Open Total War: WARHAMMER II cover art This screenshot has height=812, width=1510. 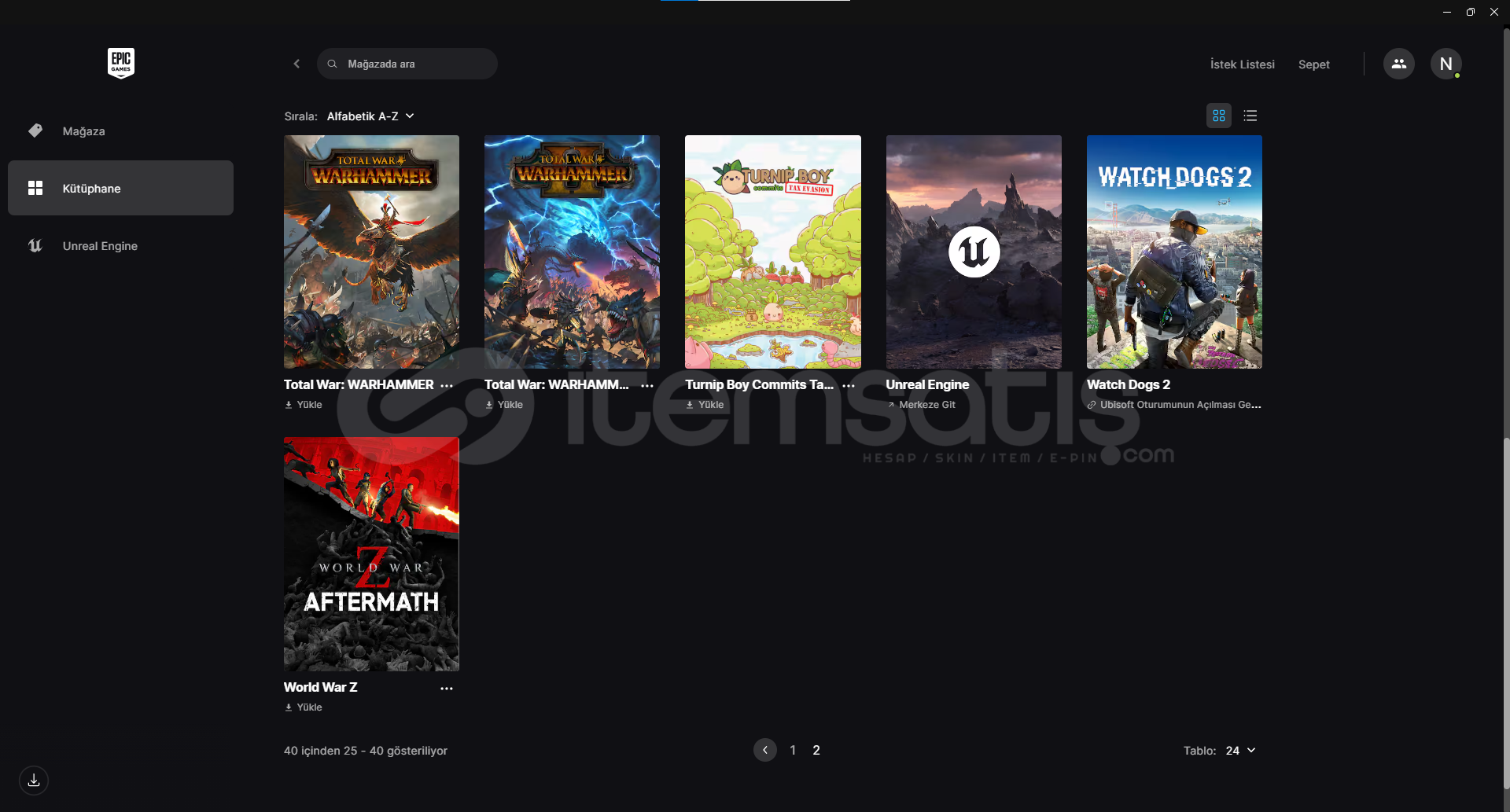click(572, 252)
